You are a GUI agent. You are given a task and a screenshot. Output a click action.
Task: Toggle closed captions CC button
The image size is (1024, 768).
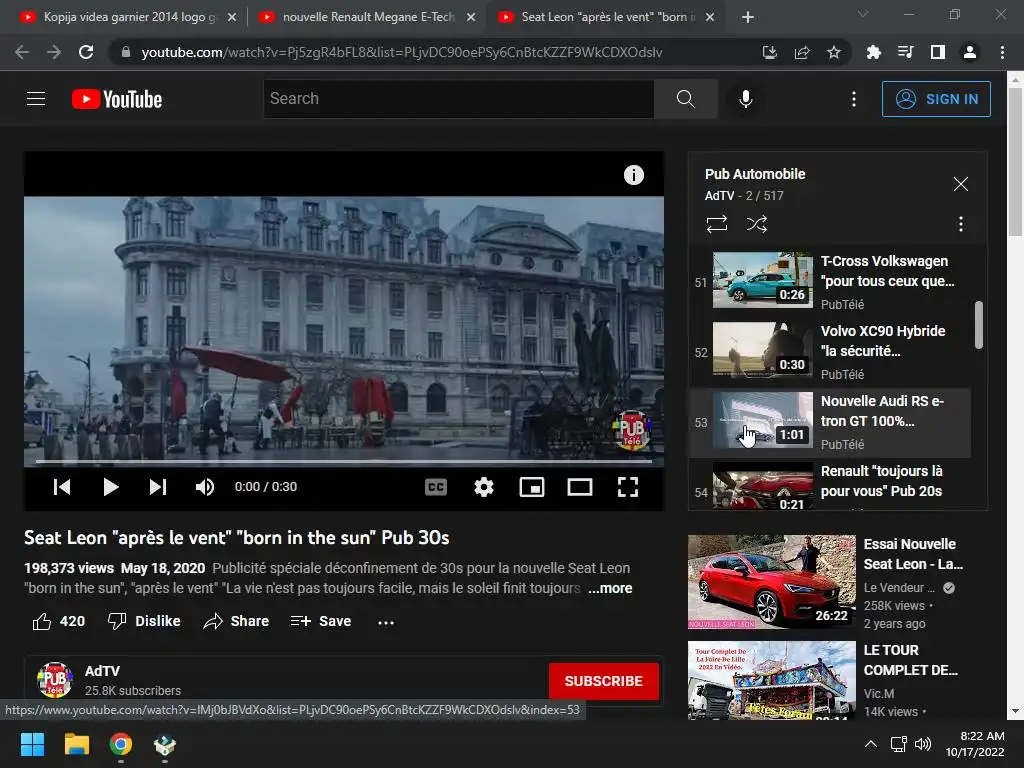coord(436,487)
